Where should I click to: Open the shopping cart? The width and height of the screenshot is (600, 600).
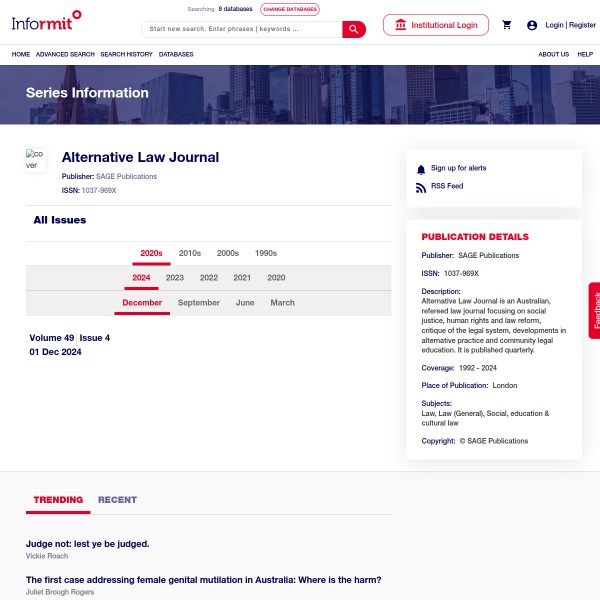pyautogui.click(x=507, y=25)
